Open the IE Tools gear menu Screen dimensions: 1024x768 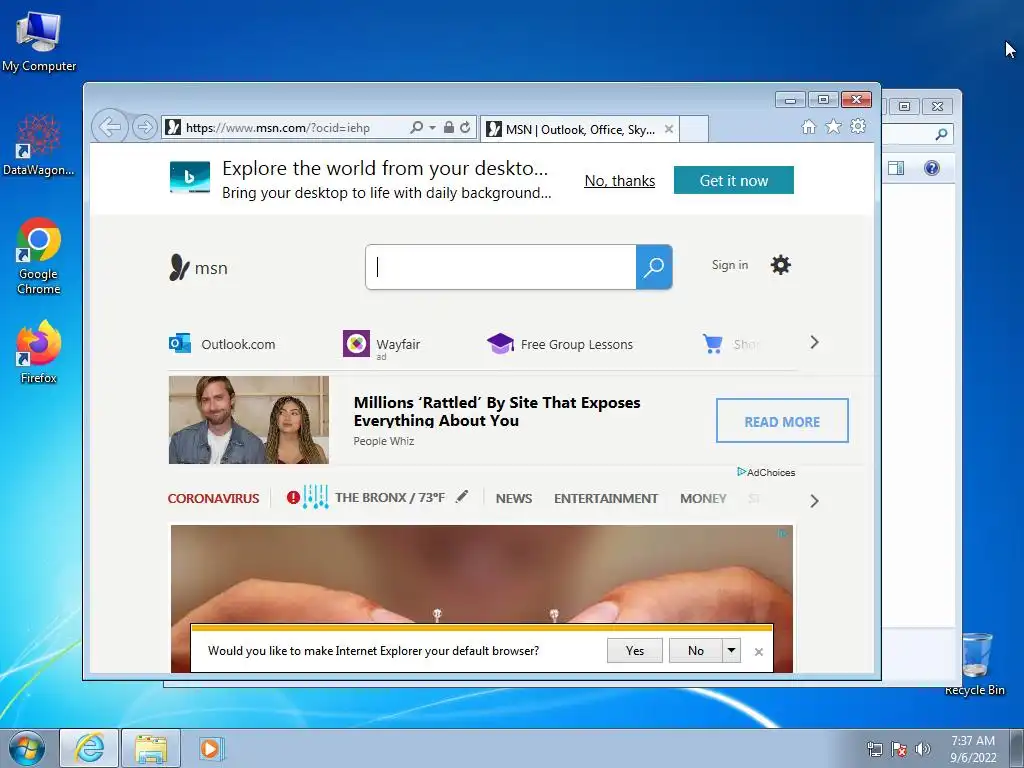(858, 126)
